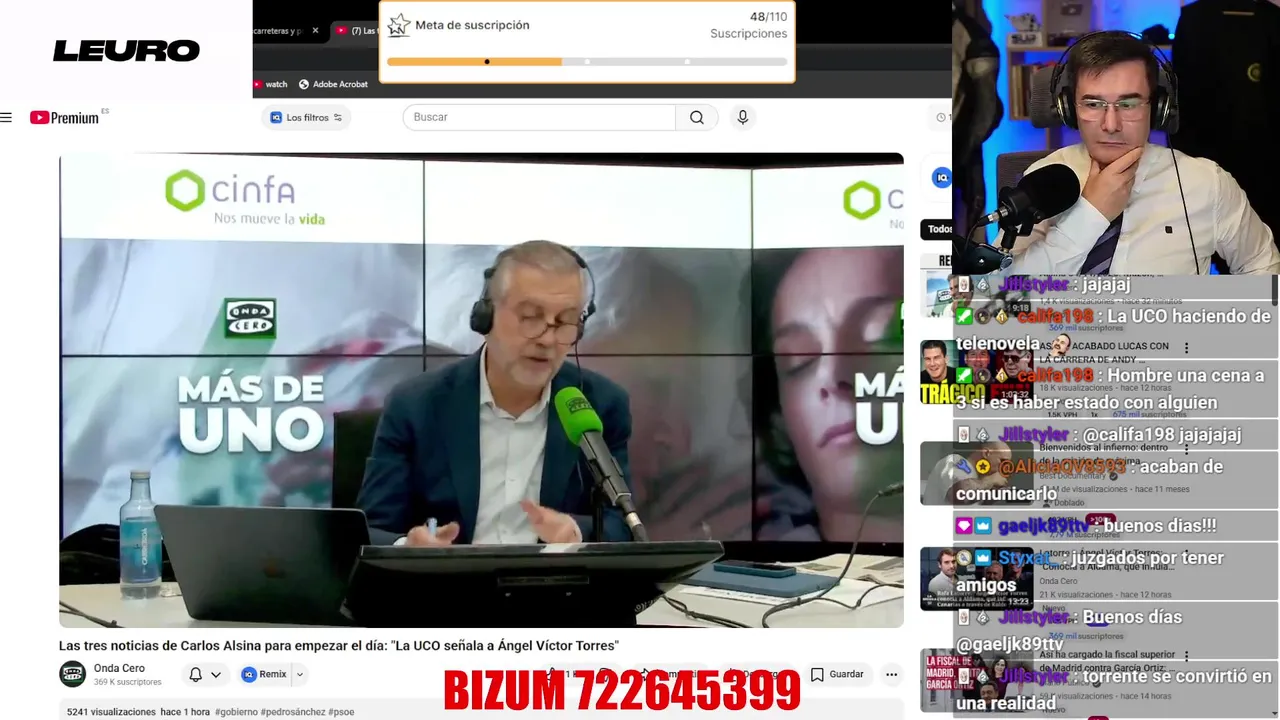Viewport: 1280px width, 720px height.
Task: Click the 'Remix' button
Action: click(264, 675)
